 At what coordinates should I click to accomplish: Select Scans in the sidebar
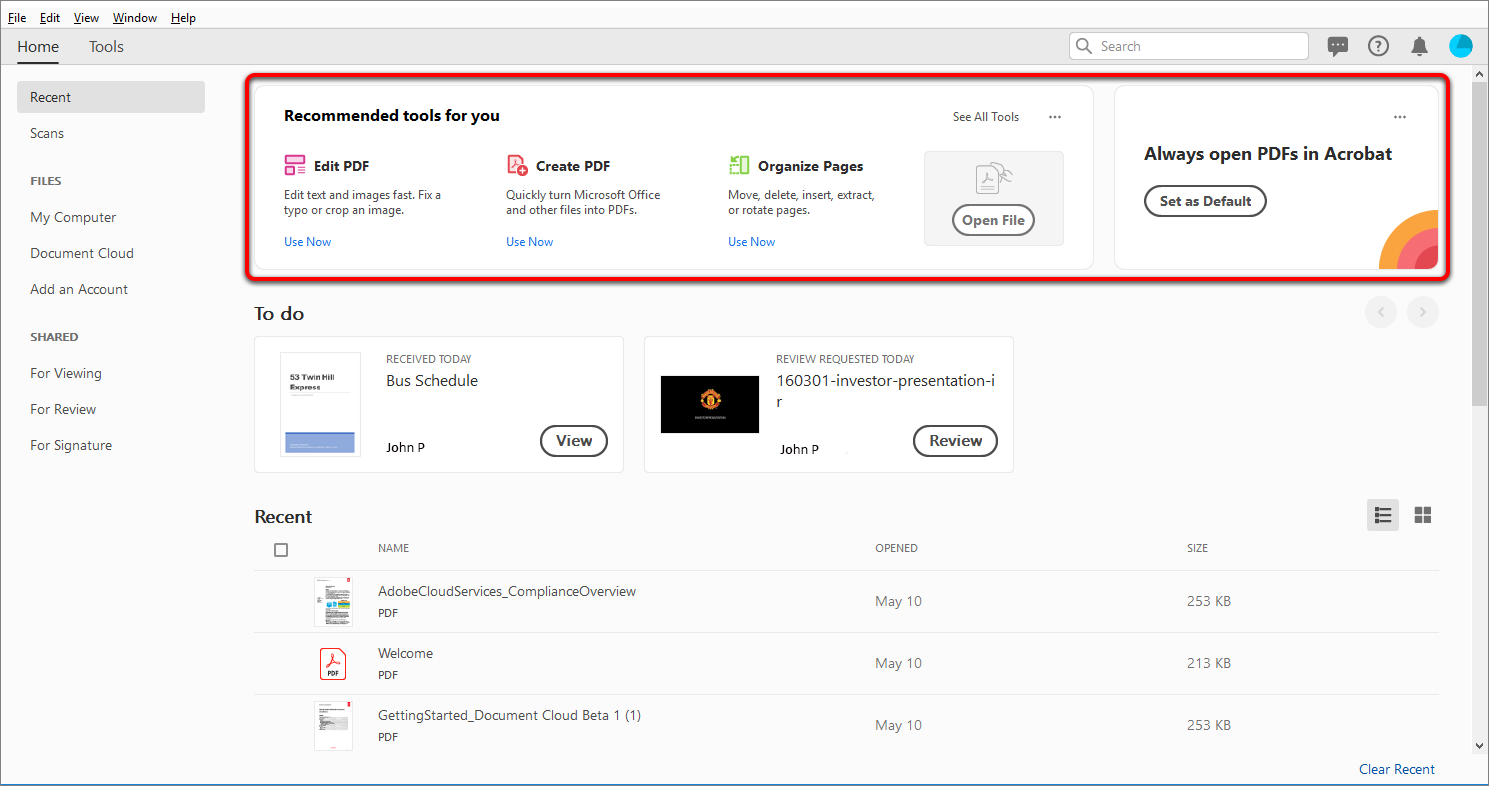point(47,133)
